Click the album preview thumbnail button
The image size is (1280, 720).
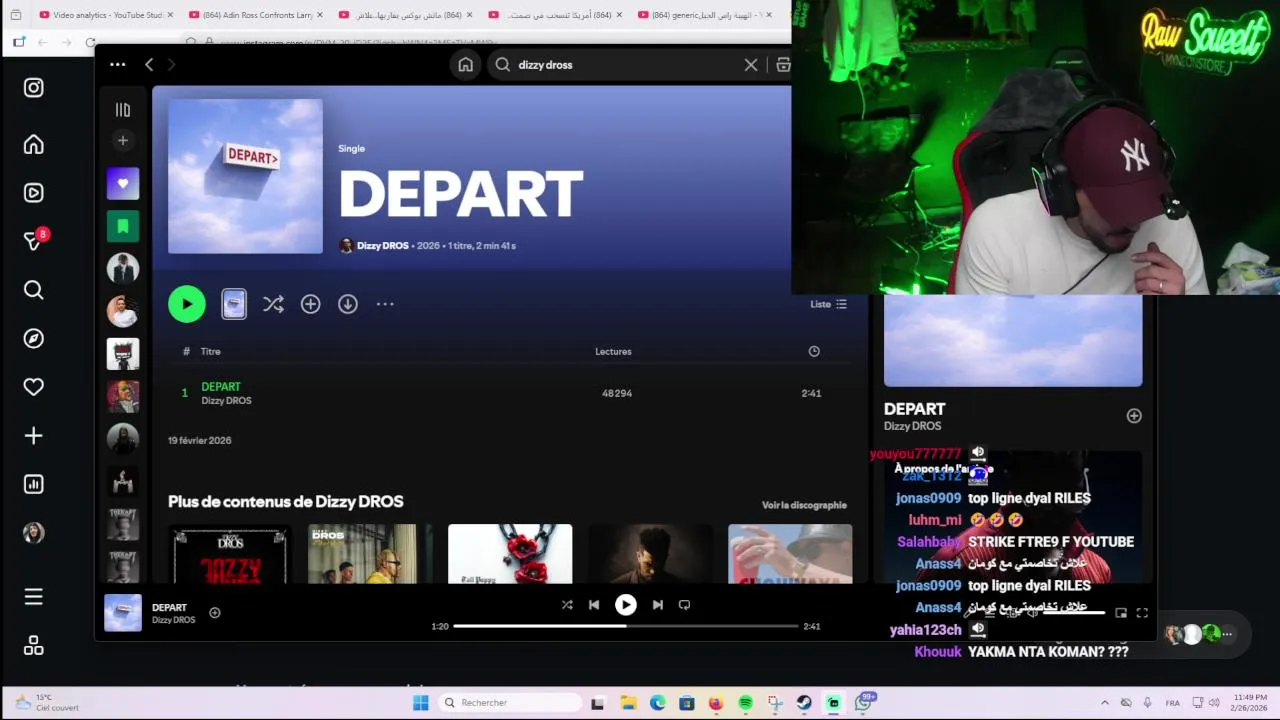tap(234, 304)
